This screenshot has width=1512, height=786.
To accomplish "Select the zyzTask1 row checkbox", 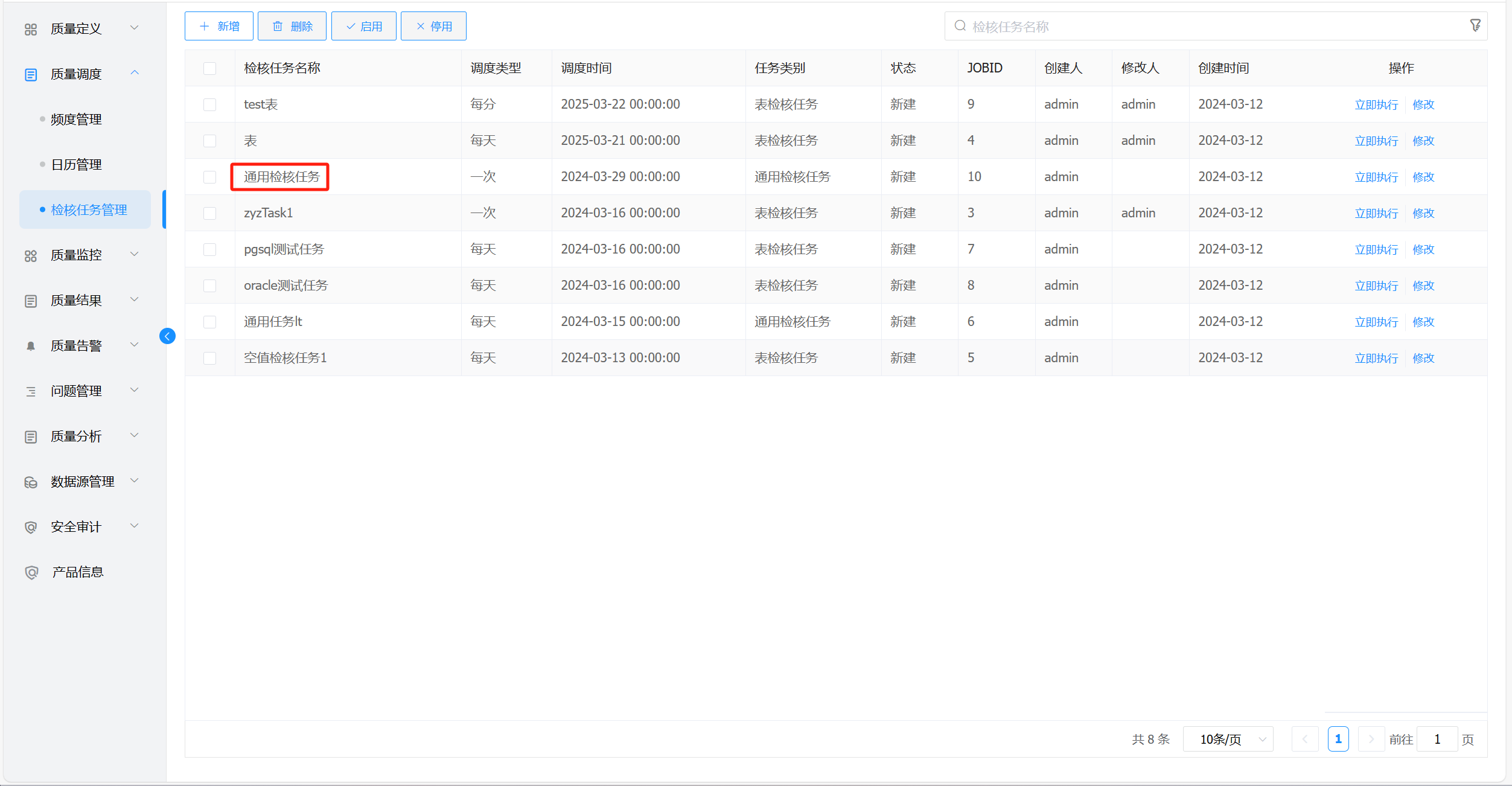I will point(209,213).
